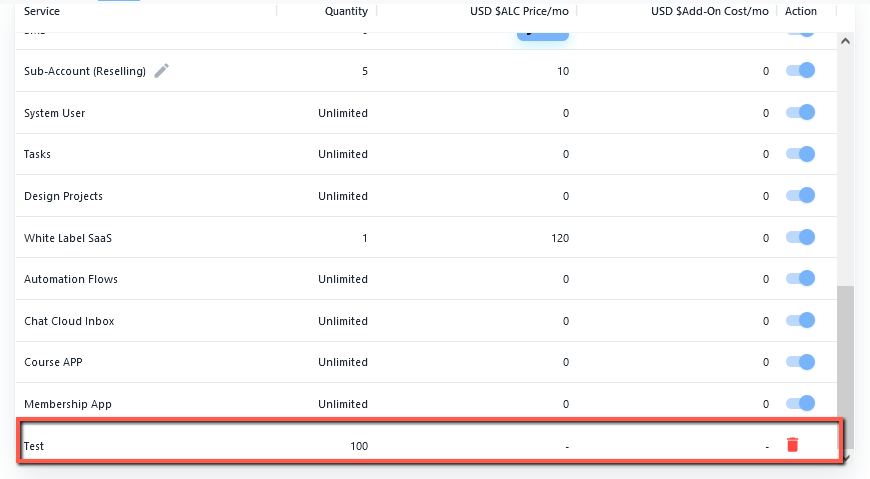This screenshot has height=479, width=870.
Task: Turn off the Tasks service toggle
Action: [801, 154]
